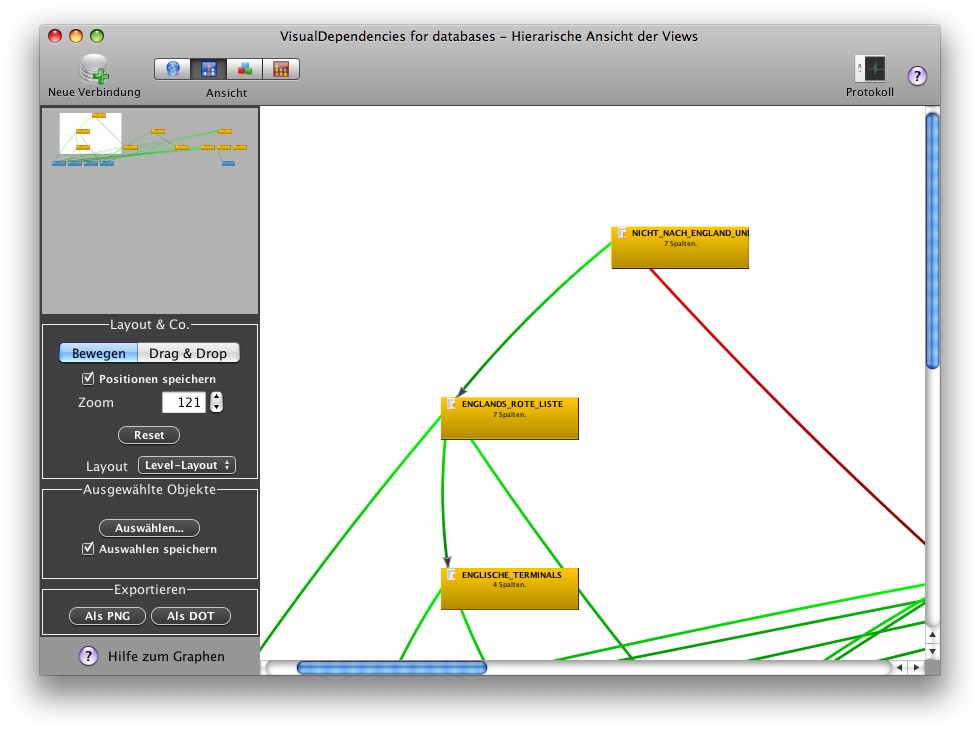Click the graph overview minimap viewport

91,133
